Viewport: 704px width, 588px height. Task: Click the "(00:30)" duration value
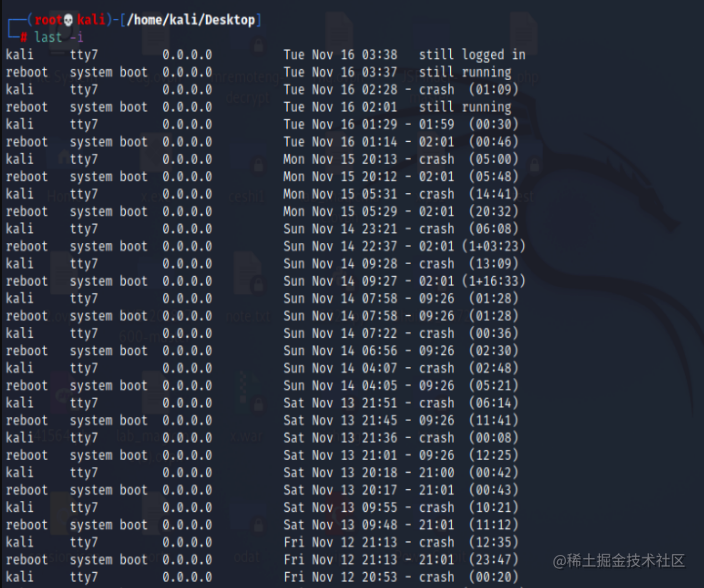pyautogui.click(x=493, y=124)
